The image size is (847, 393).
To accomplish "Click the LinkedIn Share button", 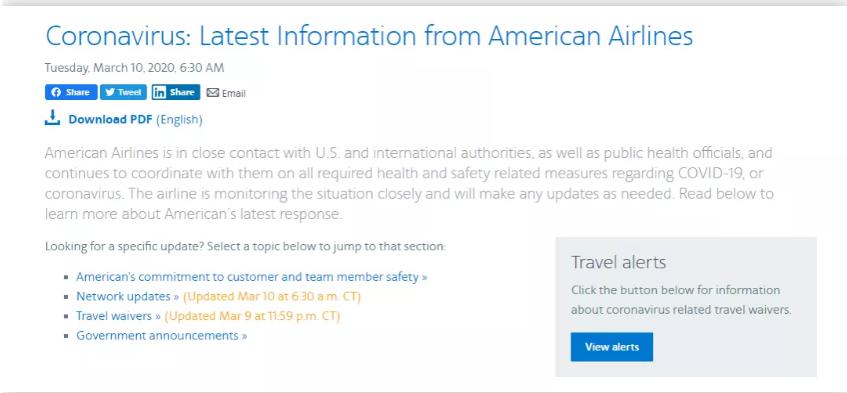I will tap(176, 92).
